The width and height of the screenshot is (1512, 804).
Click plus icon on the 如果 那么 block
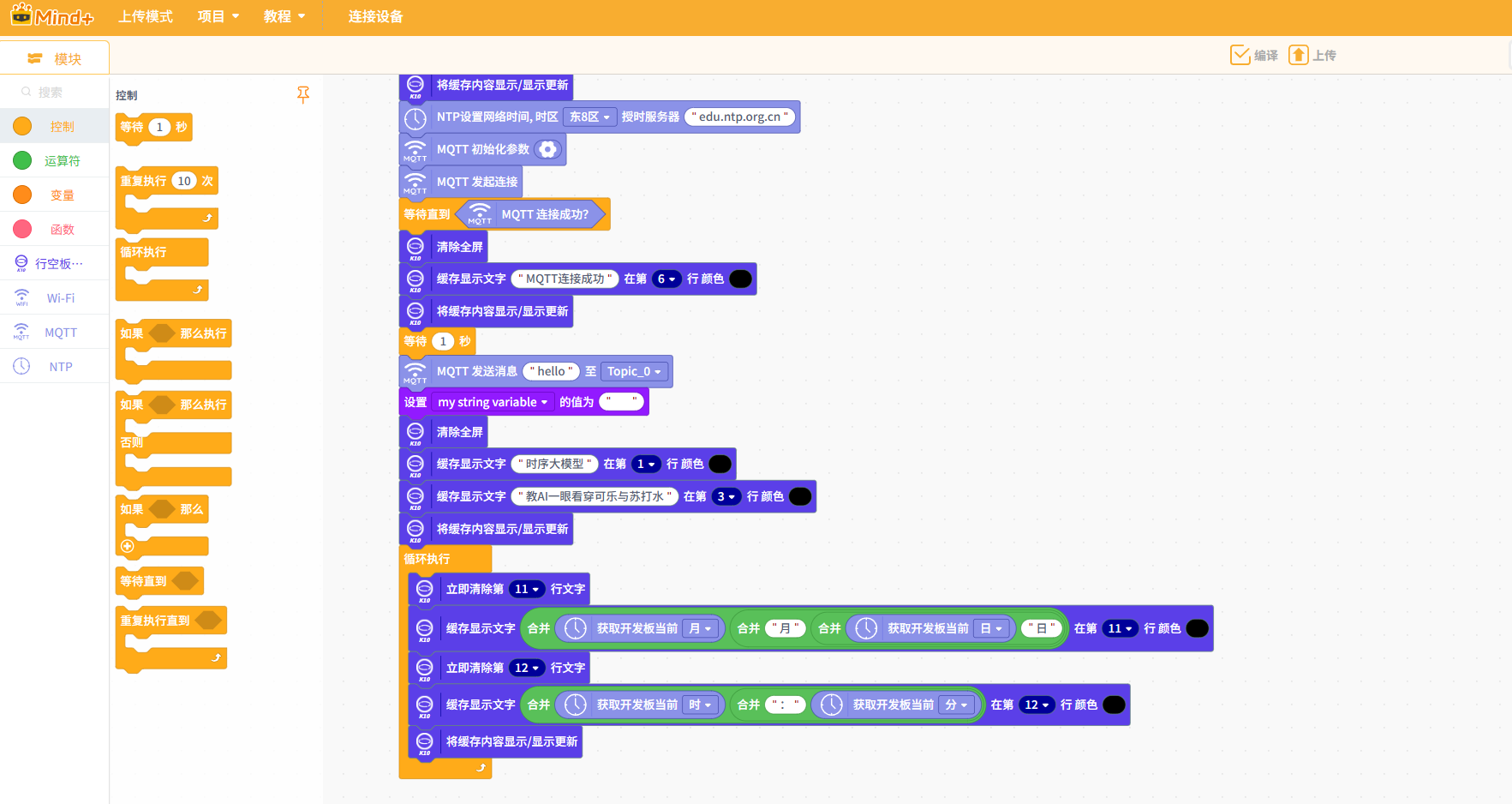[x=128, y=546]
